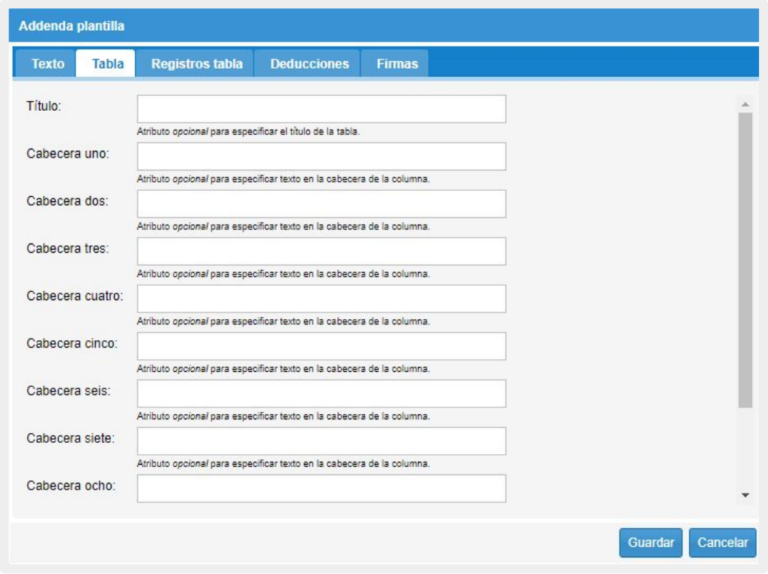
Task: Click the Cabecera cuatro text field
Action: coord(321,299)
